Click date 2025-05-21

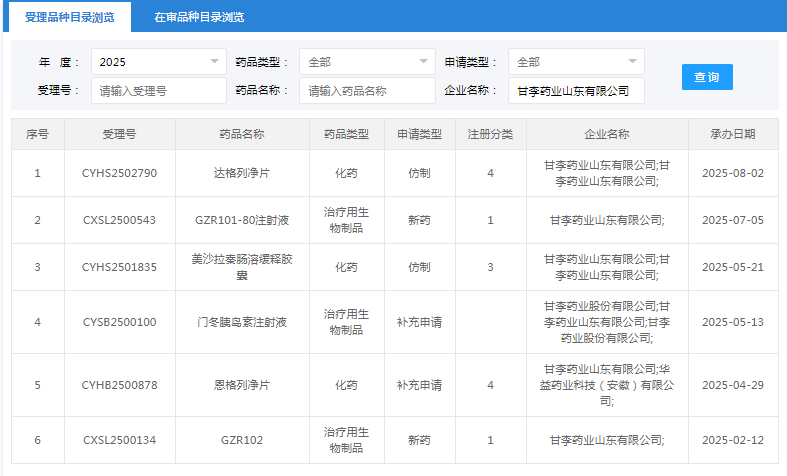pyautogui.click(x=733, y=267)
